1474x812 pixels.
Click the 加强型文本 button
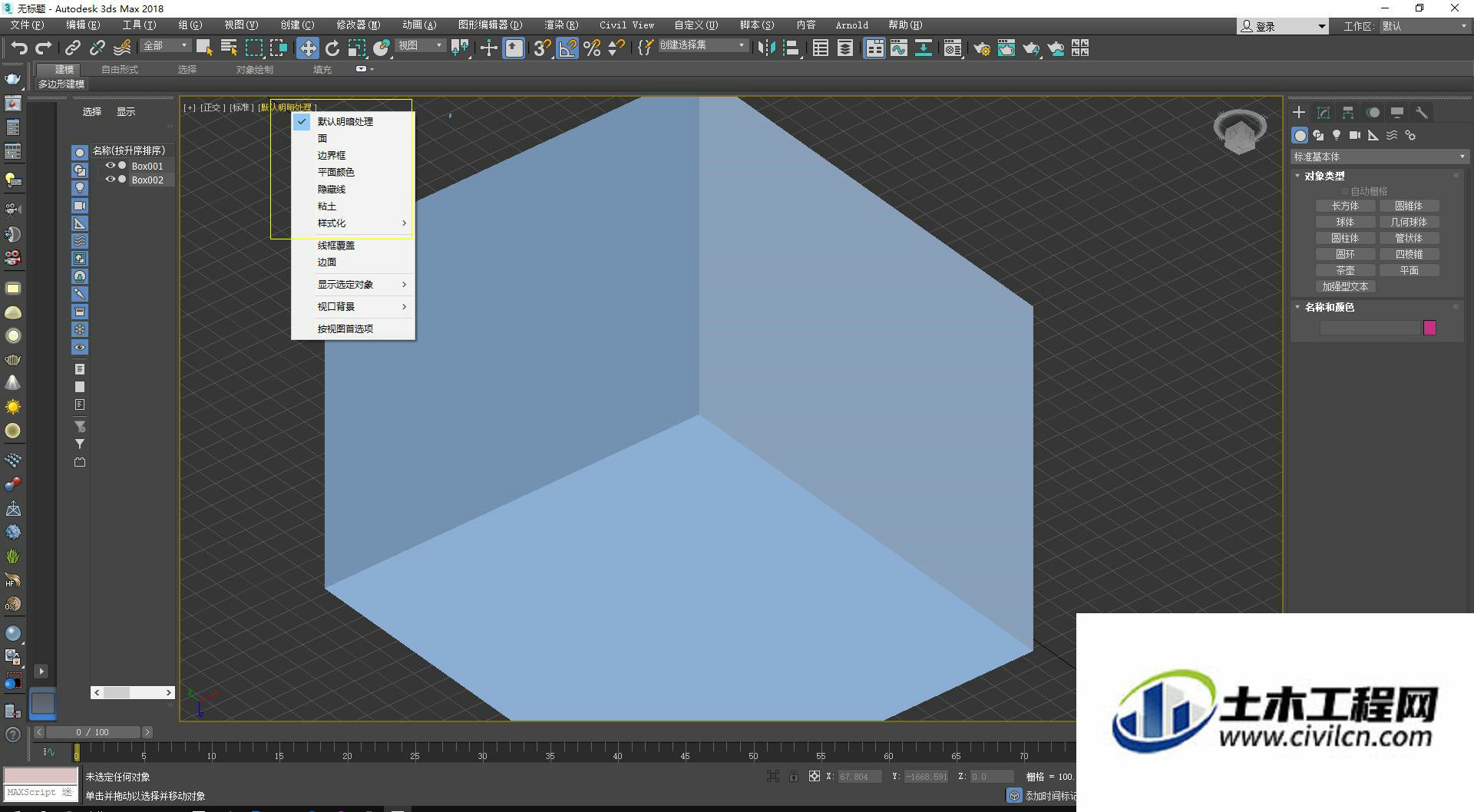coord(1345,286)
